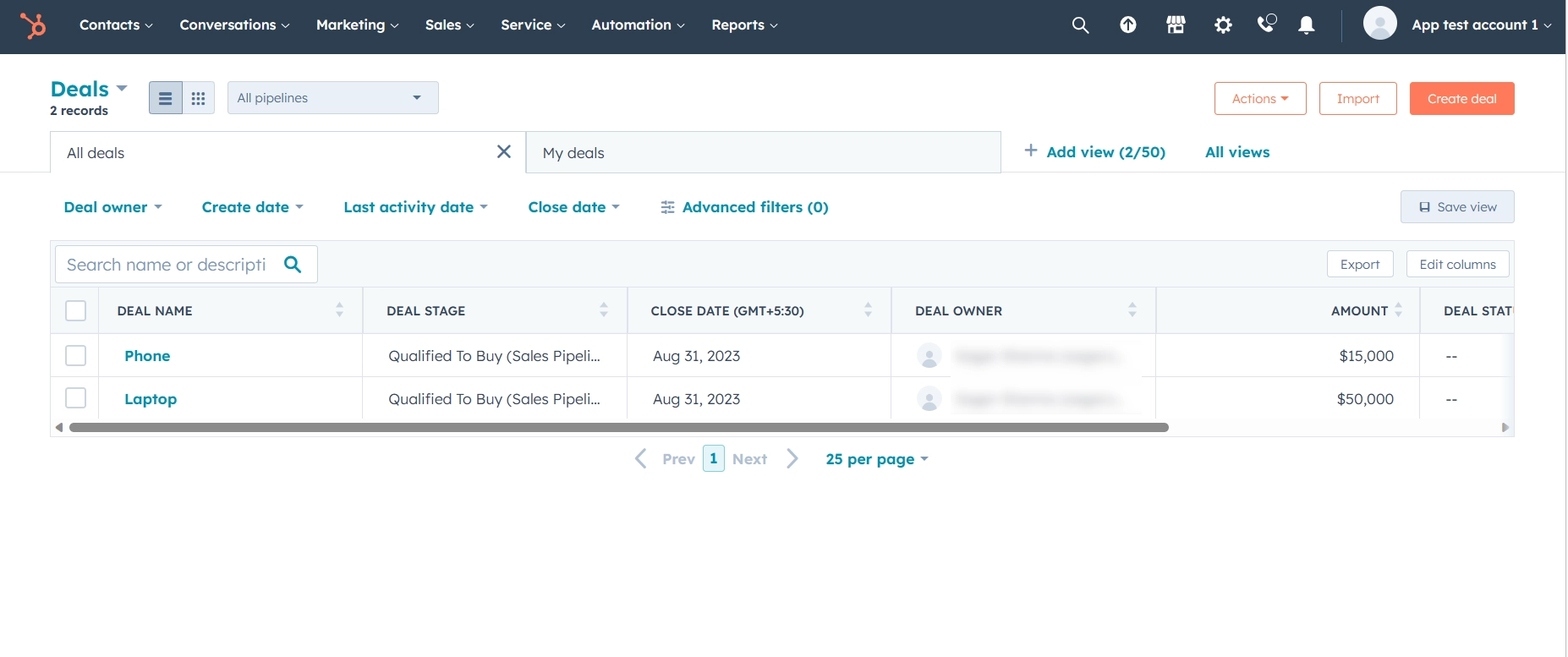Select all deals checkbox in header

pos(76,311)
